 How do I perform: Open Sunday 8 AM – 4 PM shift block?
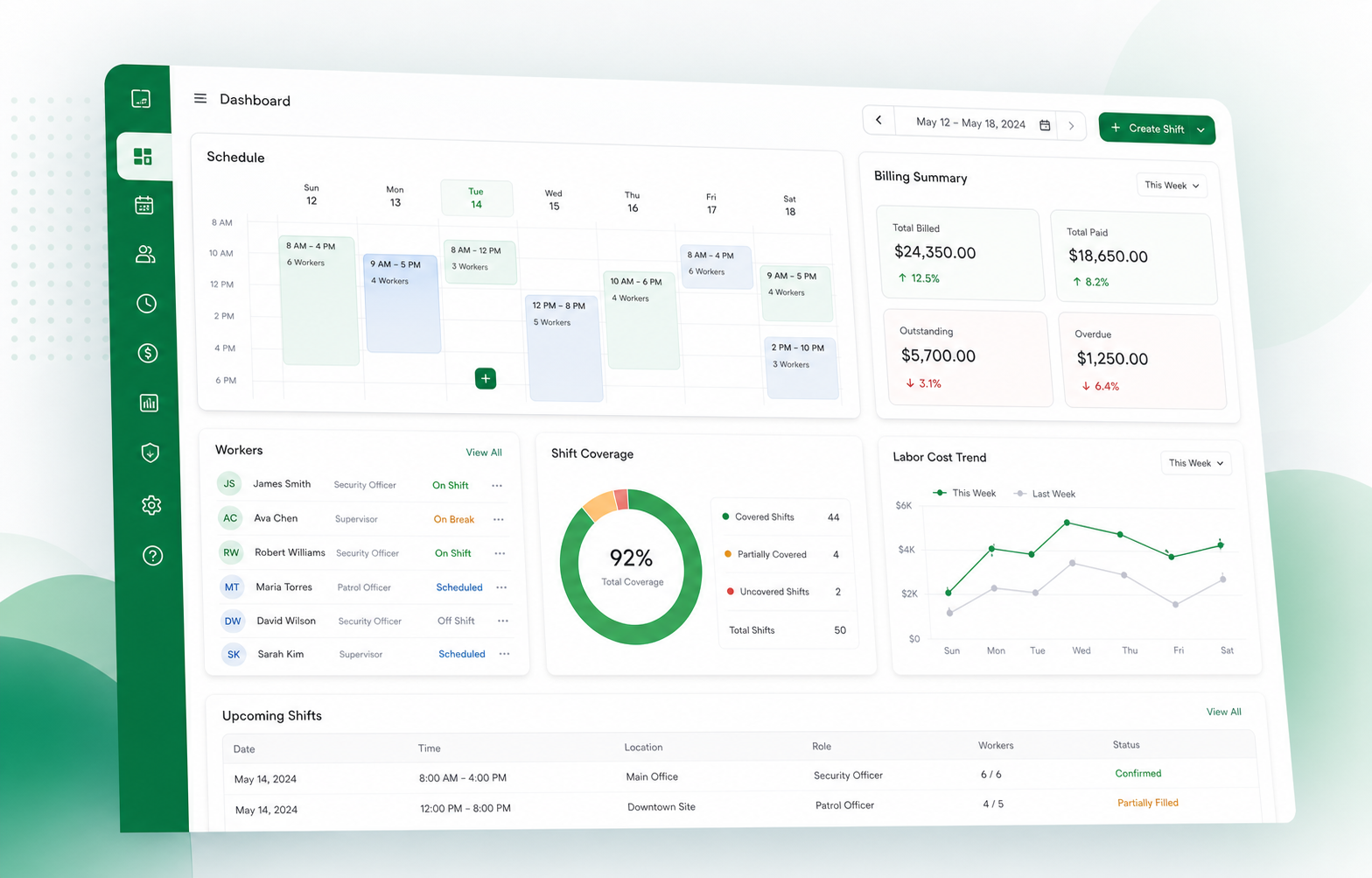[318, 300]
